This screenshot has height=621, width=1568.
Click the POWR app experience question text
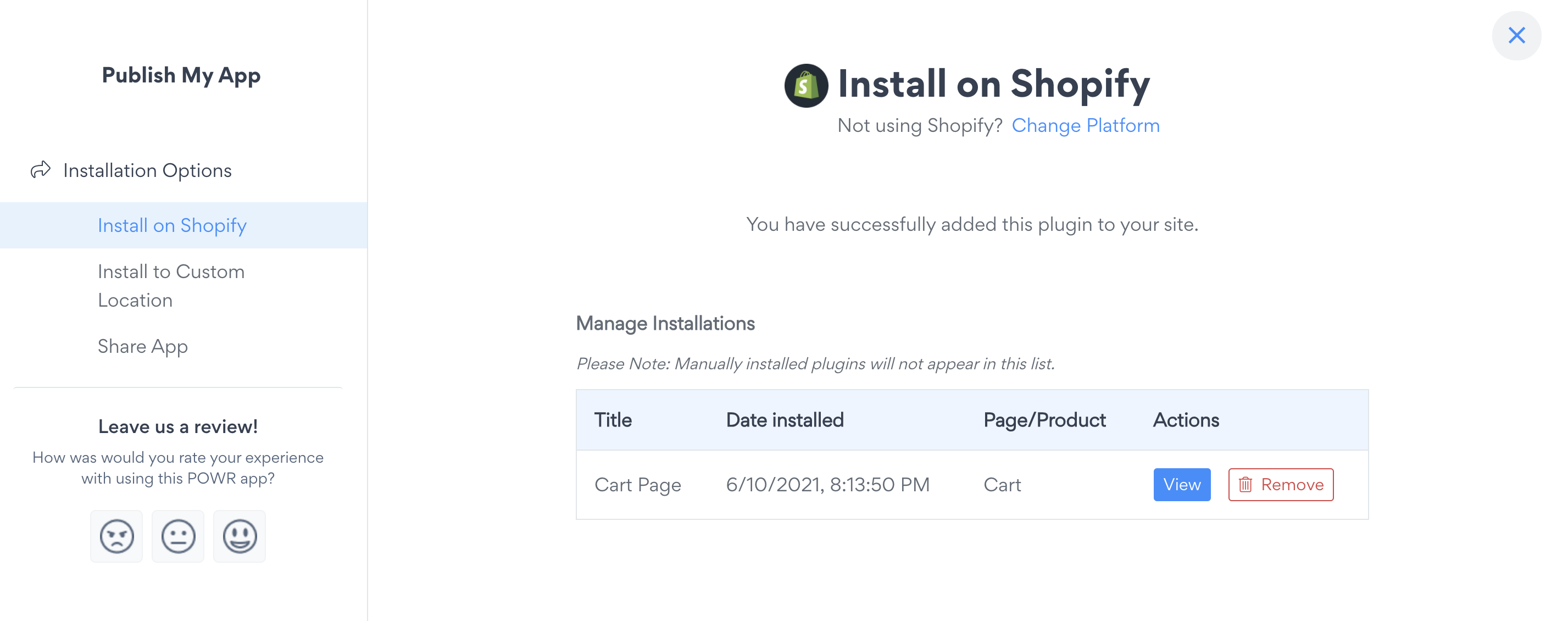click(178, 468)
